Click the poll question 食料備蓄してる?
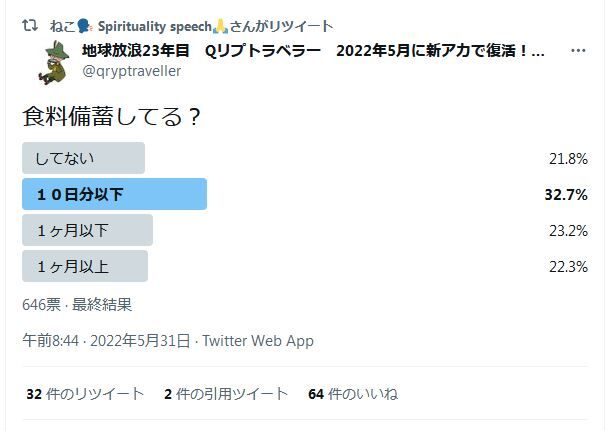The height and width of the screenshot is (431, 610). (111, 116)
